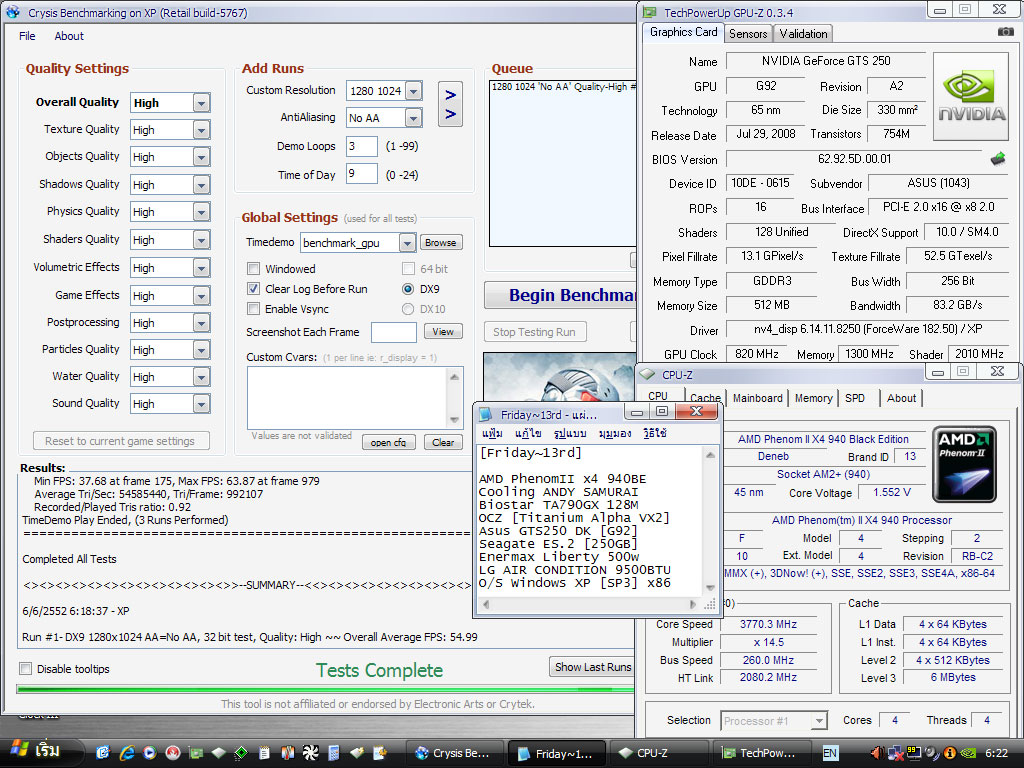This screenshot has height=768, width=1024.
Task: Uncheck Clear Log Before Run
Action: pyautogui.click(x=254, y=289)
